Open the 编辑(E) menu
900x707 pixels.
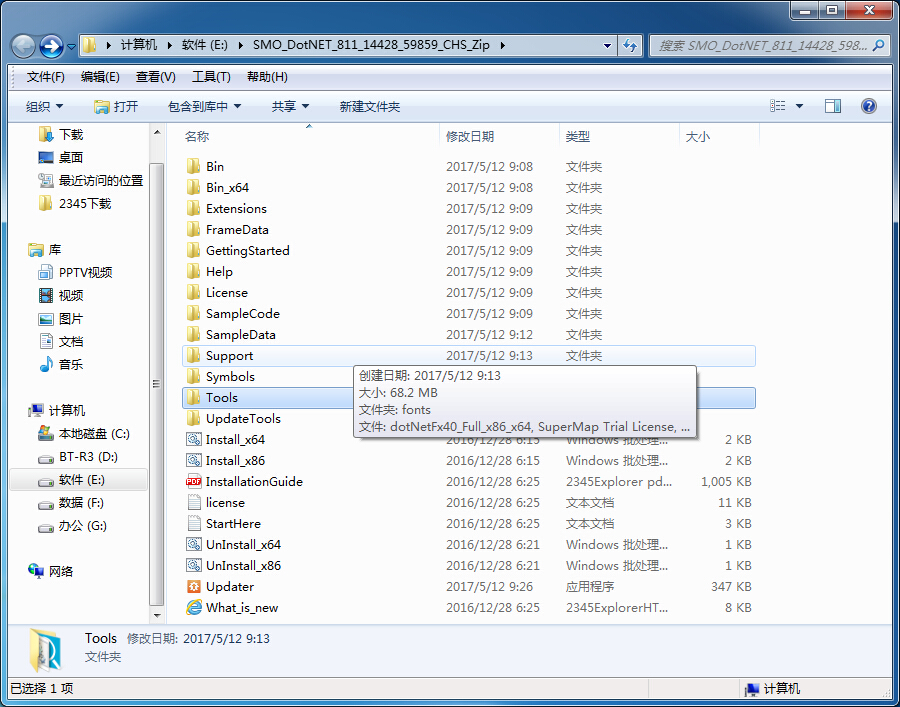click(100, 77)
